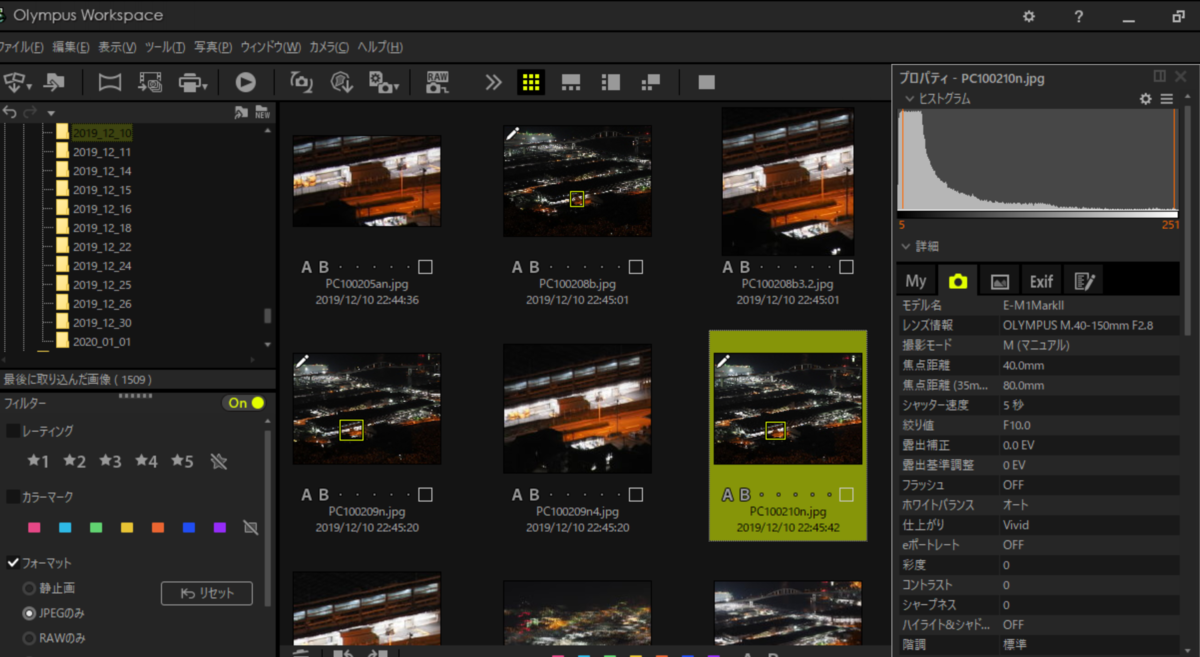Switch to the My tab

(916, 281)
